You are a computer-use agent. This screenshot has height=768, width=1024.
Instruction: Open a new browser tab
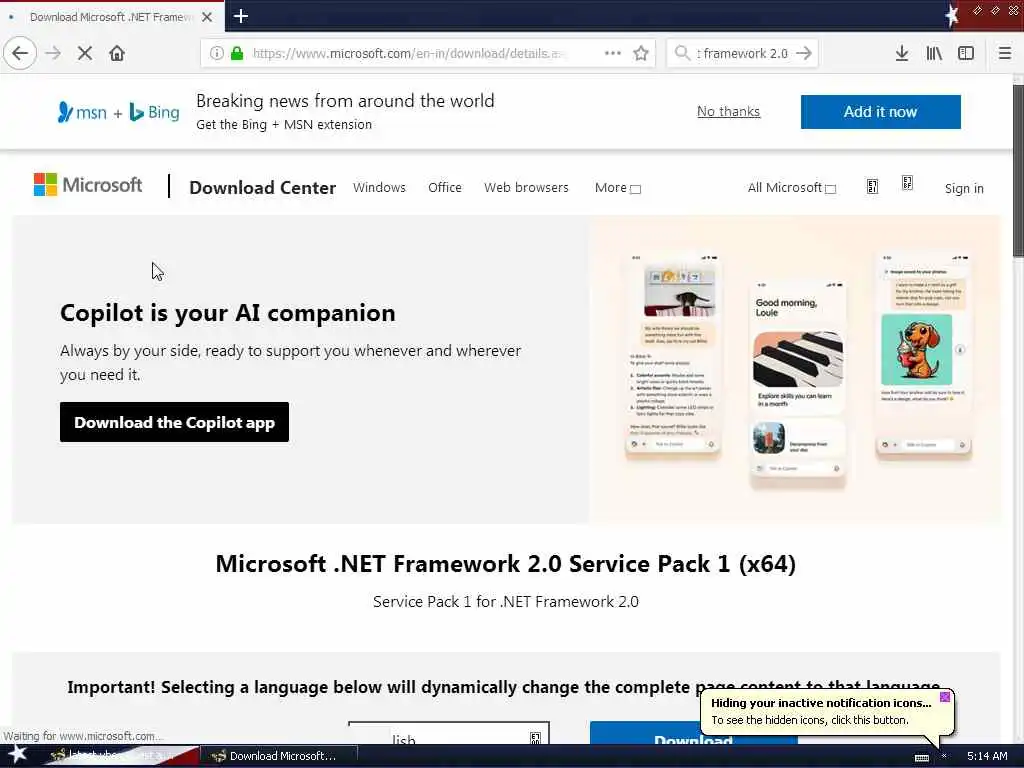240,16
